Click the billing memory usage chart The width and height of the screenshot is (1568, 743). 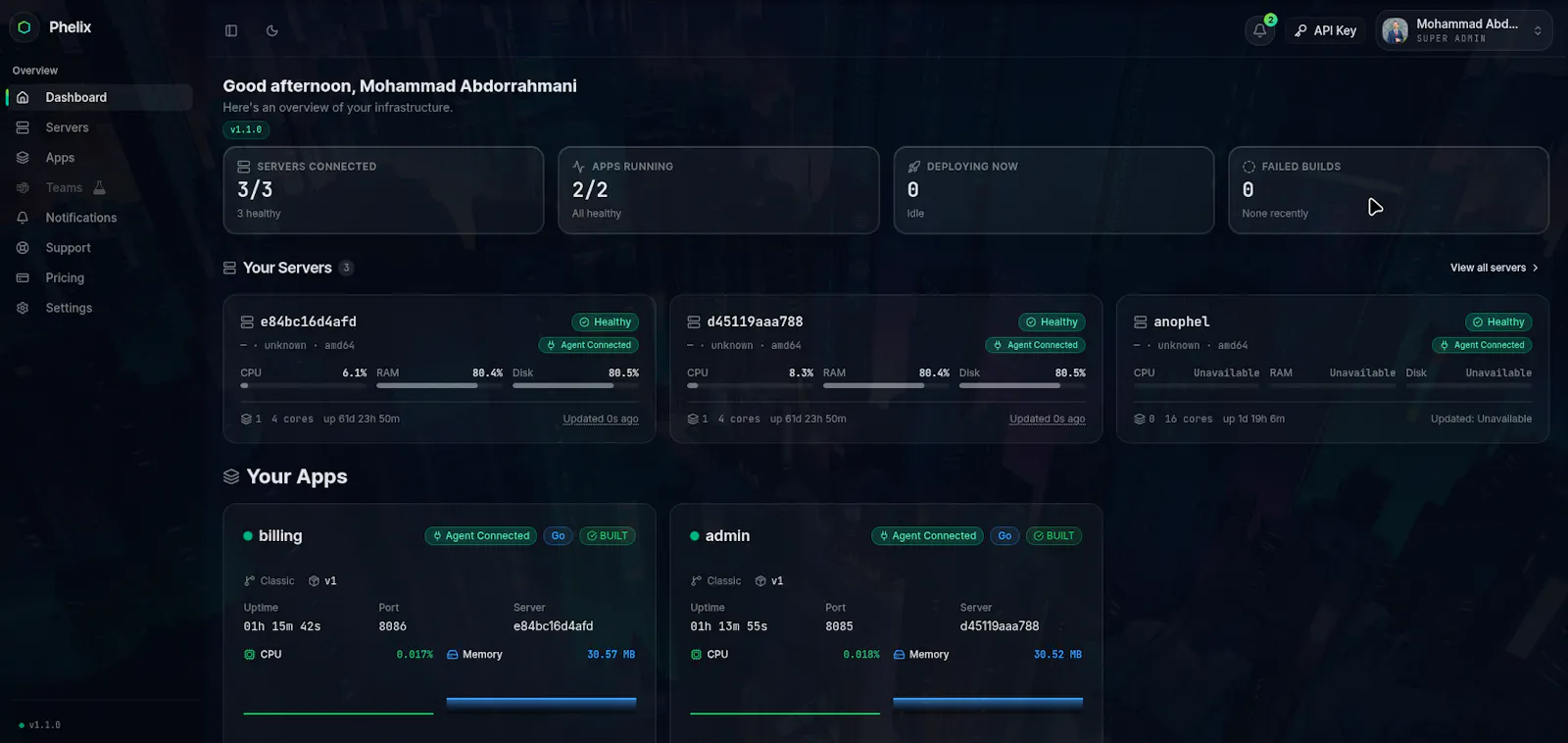(541, 703)
